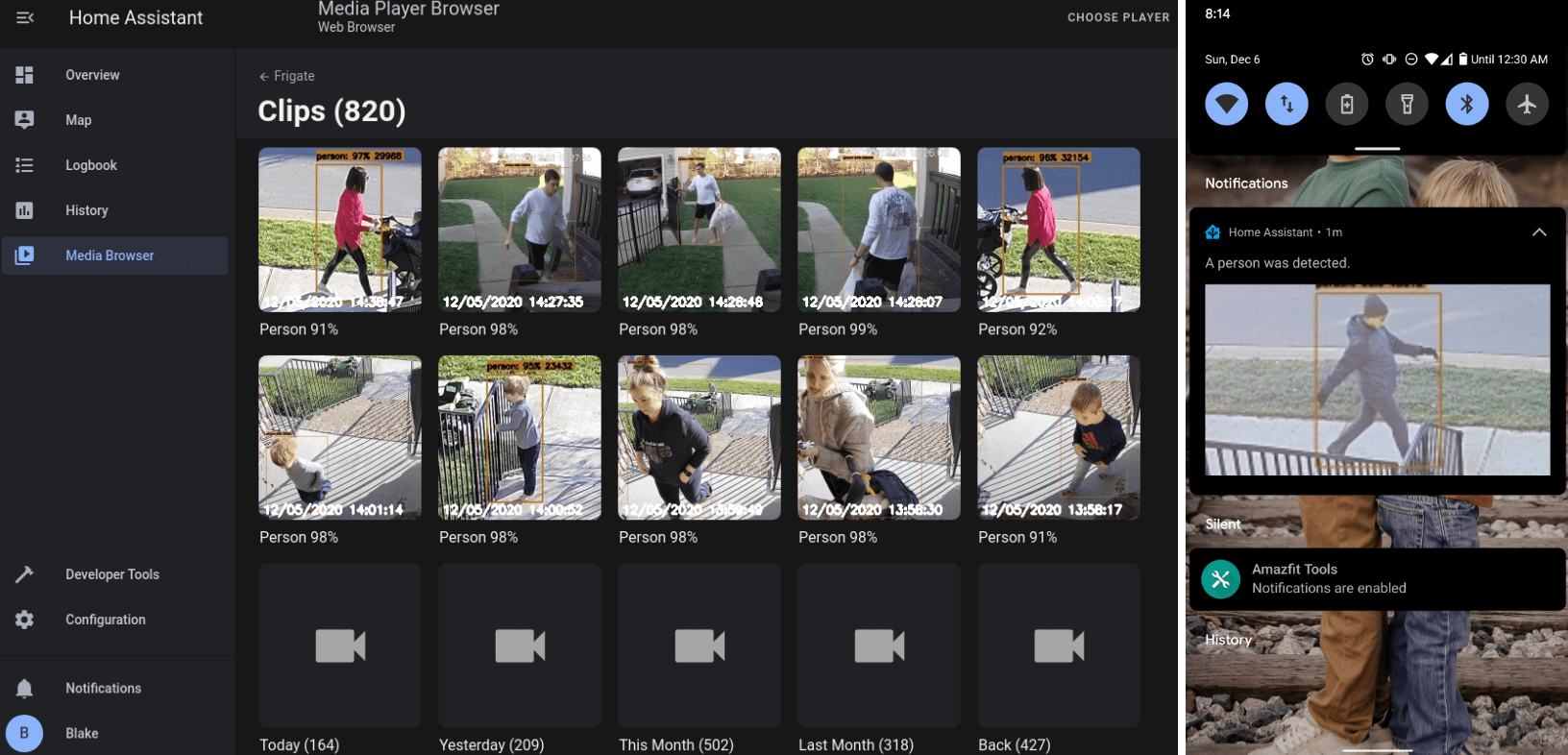Play the 14:26:07 Person 99% clip
The image size is (1568, 755).
point(879,230)
